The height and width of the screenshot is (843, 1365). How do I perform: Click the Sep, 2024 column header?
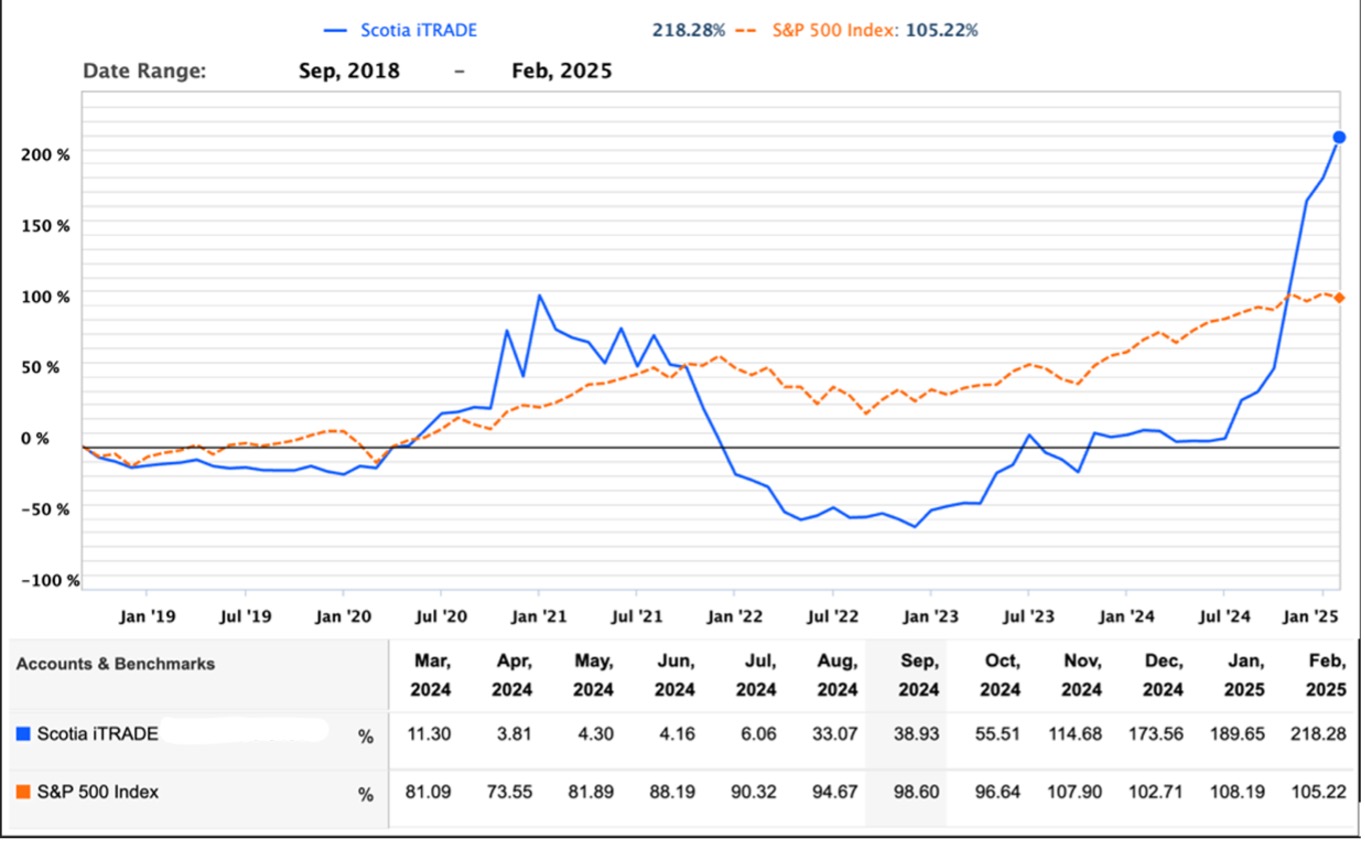(919, 675)
